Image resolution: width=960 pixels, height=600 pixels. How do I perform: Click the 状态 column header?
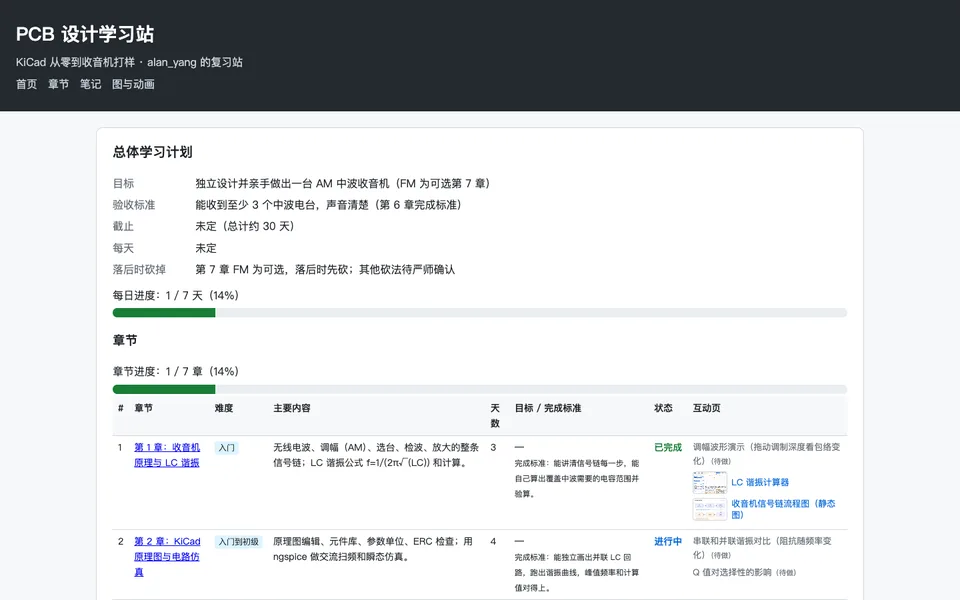click(663, 408)
